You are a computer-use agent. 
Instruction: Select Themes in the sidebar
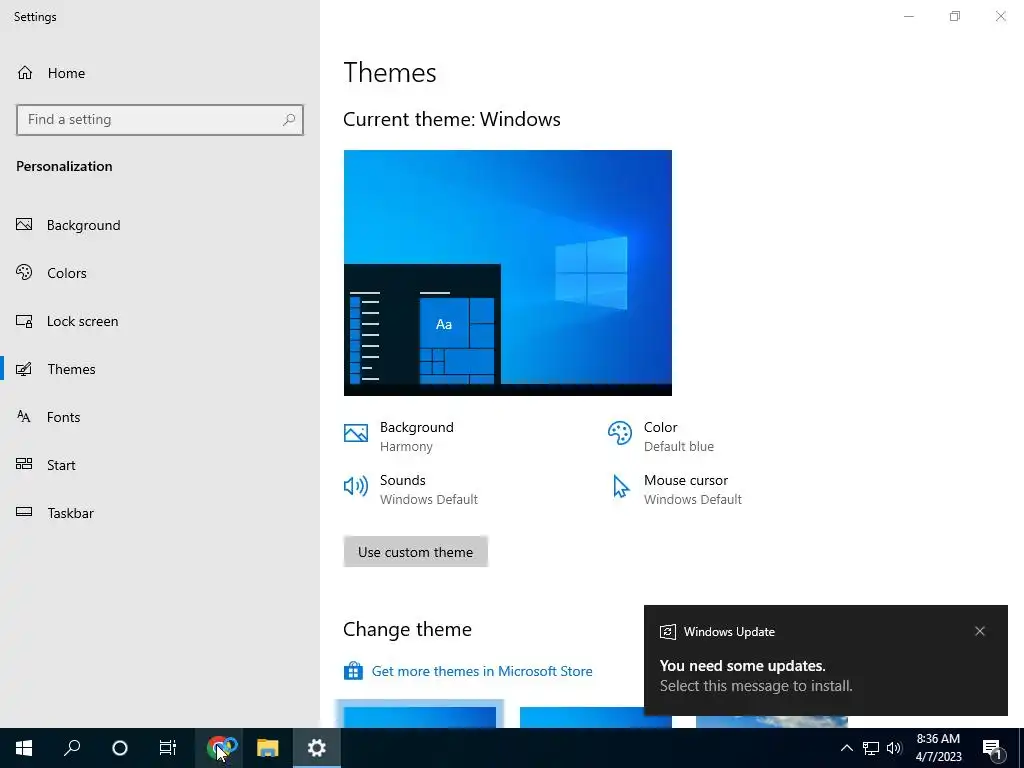click(56, 369)
